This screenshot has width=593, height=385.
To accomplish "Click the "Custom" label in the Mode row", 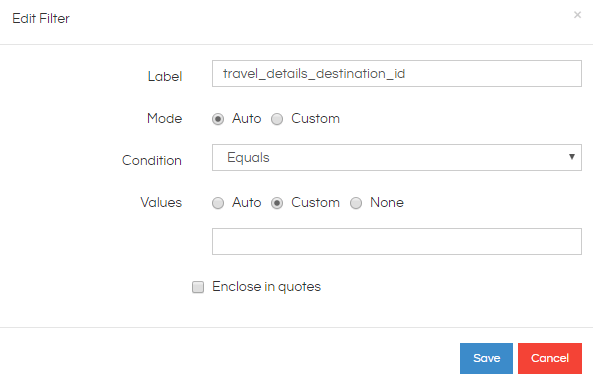I will [315, 118].
